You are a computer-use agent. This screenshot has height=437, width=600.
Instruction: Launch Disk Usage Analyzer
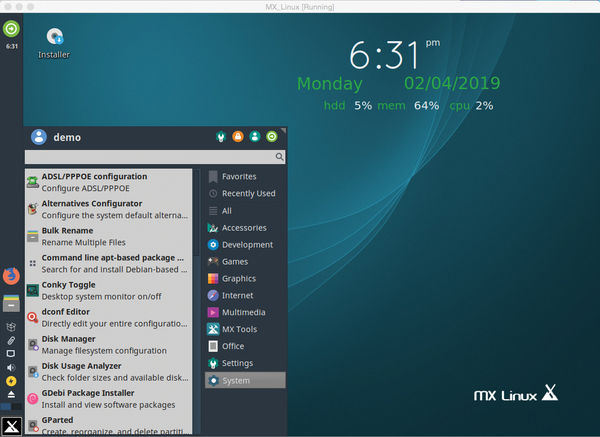click(x=109, y=372)
